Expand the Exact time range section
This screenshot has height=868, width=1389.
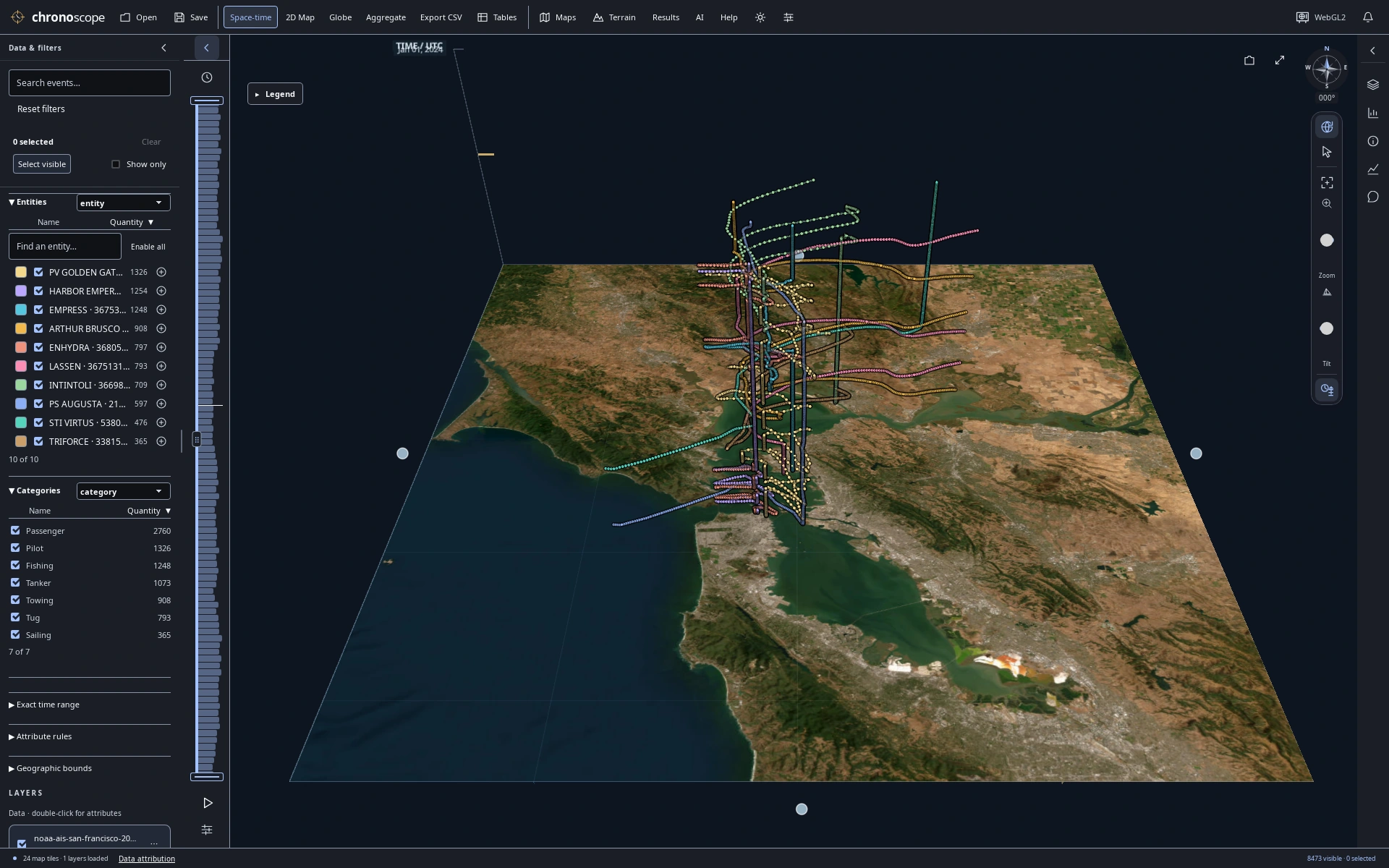pyautogui.click(x=44, y=705)
